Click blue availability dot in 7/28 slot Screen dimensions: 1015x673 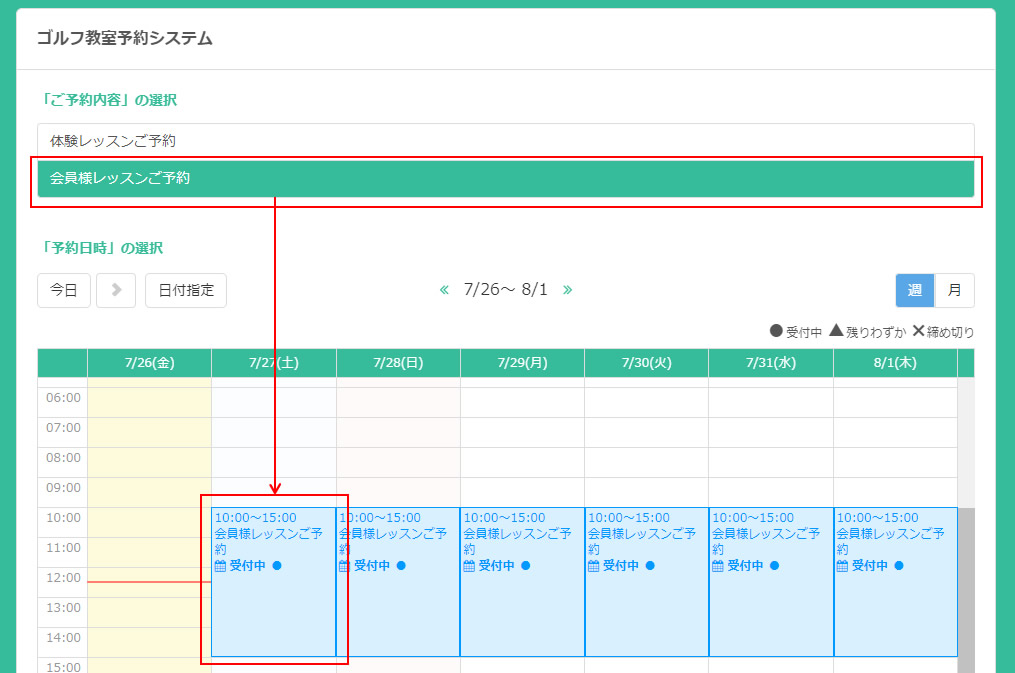tap(401, 566)
